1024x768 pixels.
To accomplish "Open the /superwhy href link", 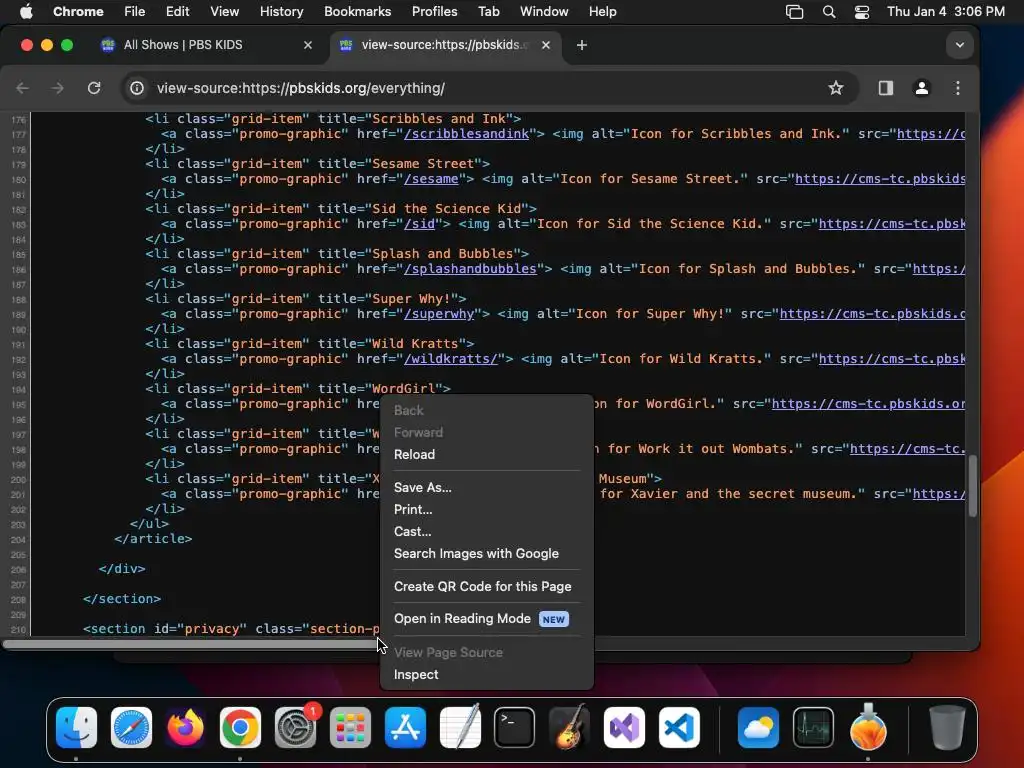I will [439, 314].
